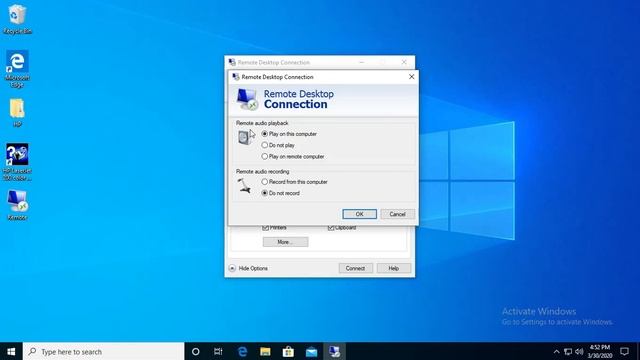Open the Mail app from the taskbar
The width and height of the screenshot is (640, 360).
pos(311,351)
